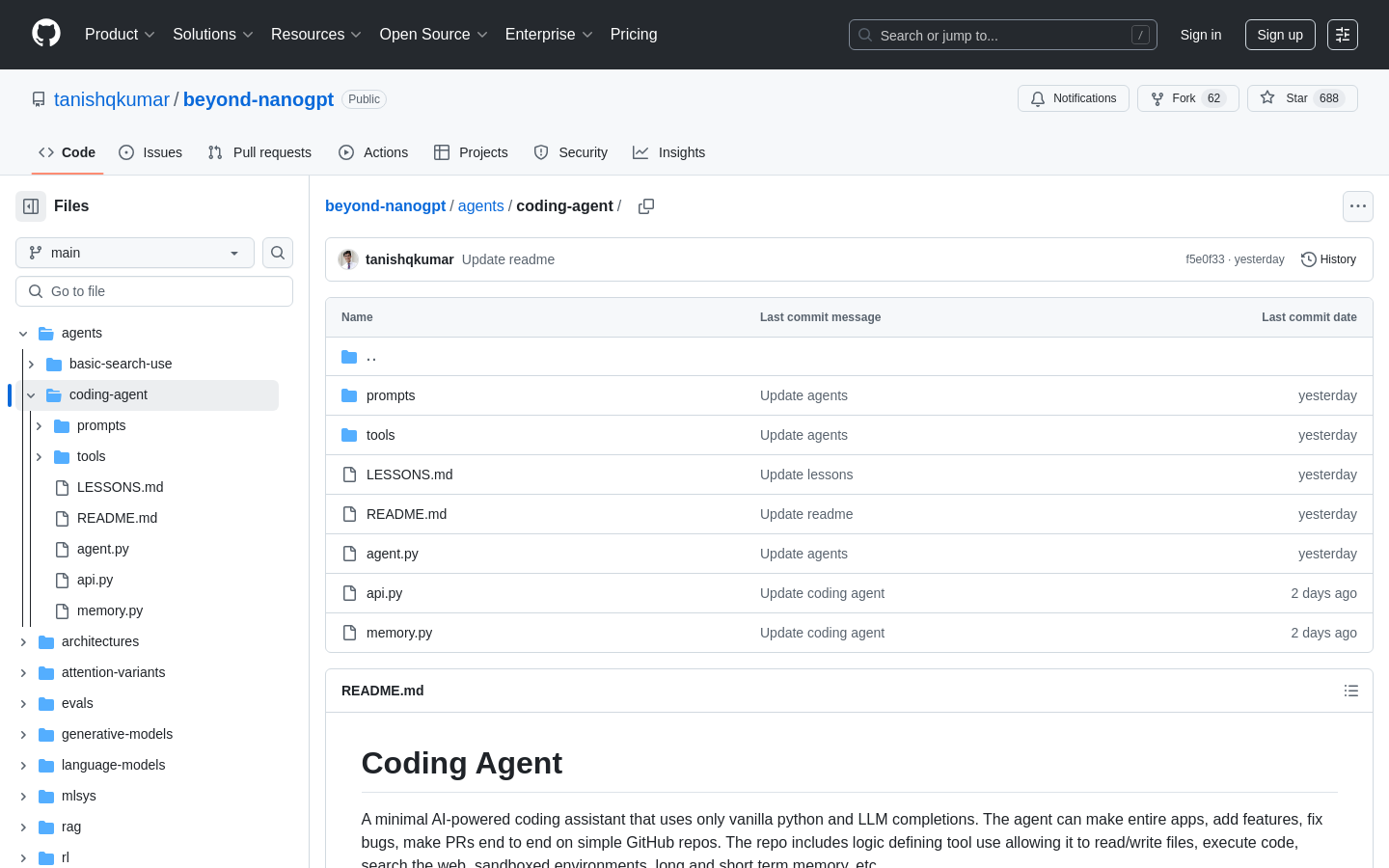Expand the attention-variants folder chevron
The image size is (1389, 868).
(x=23, y=673)
